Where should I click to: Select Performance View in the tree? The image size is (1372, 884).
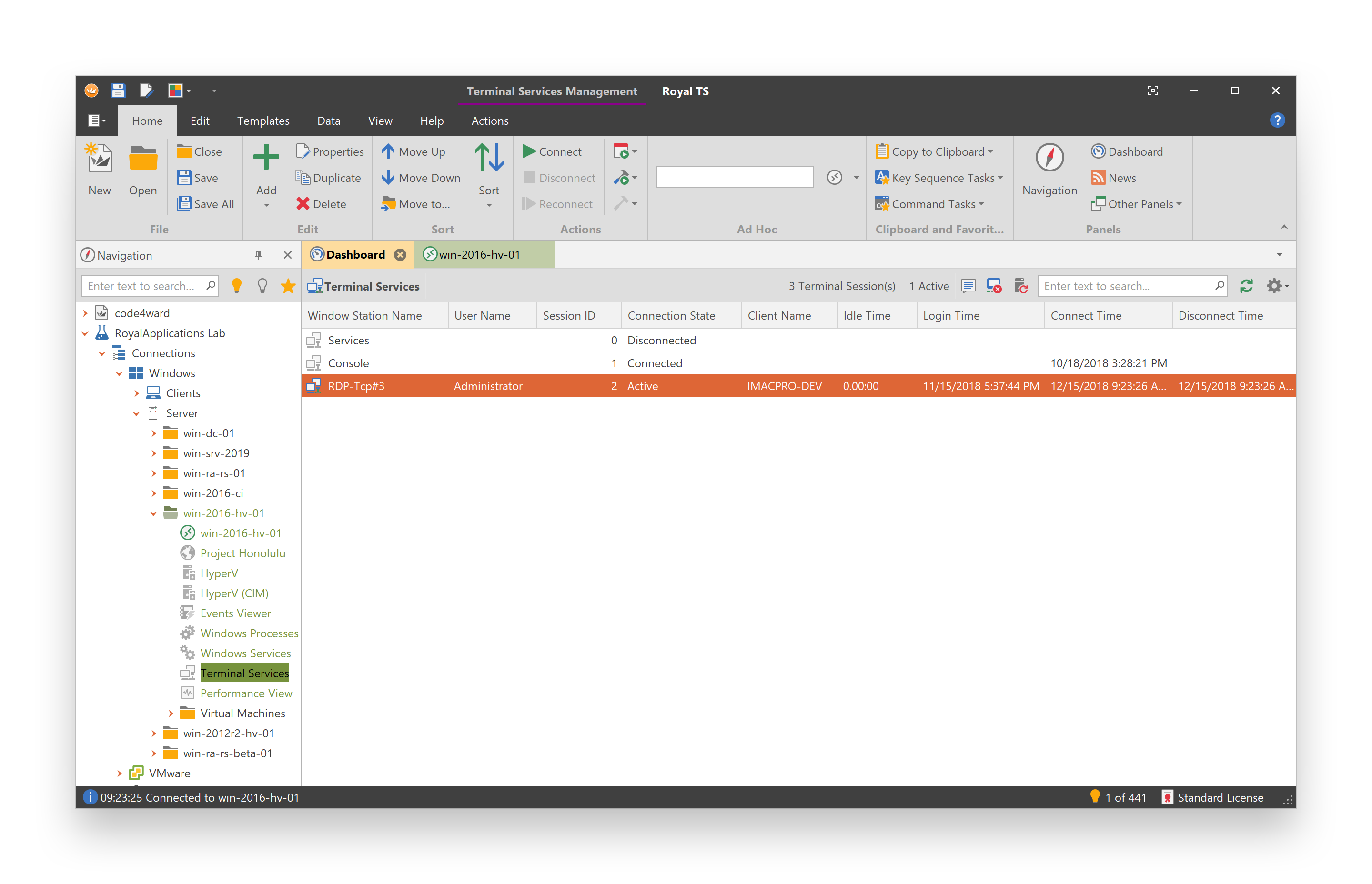click(x=246, y=693)
